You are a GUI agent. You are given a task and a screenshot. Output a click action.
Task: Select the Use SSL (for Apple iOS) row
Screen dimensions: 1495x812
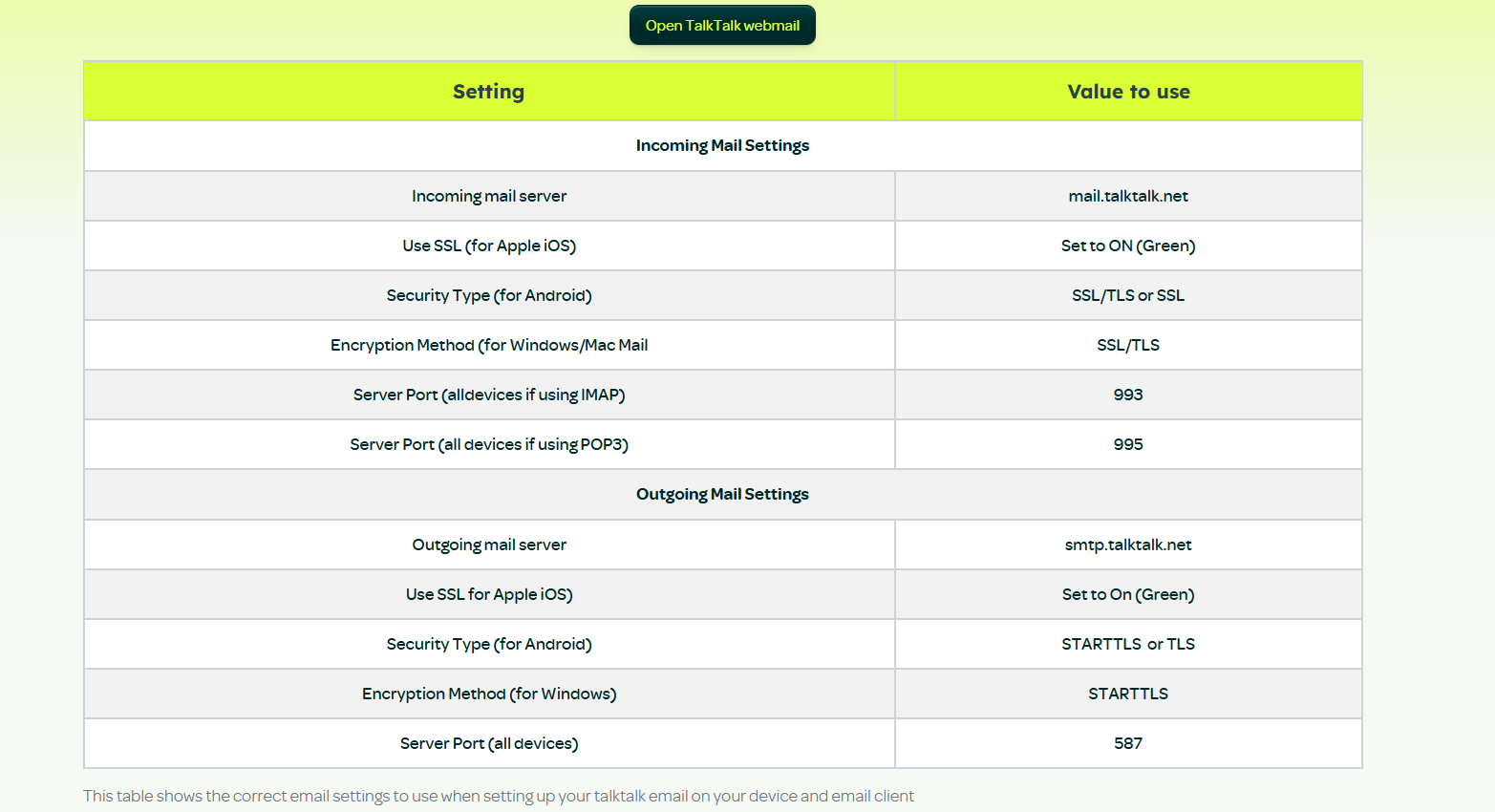488,246
